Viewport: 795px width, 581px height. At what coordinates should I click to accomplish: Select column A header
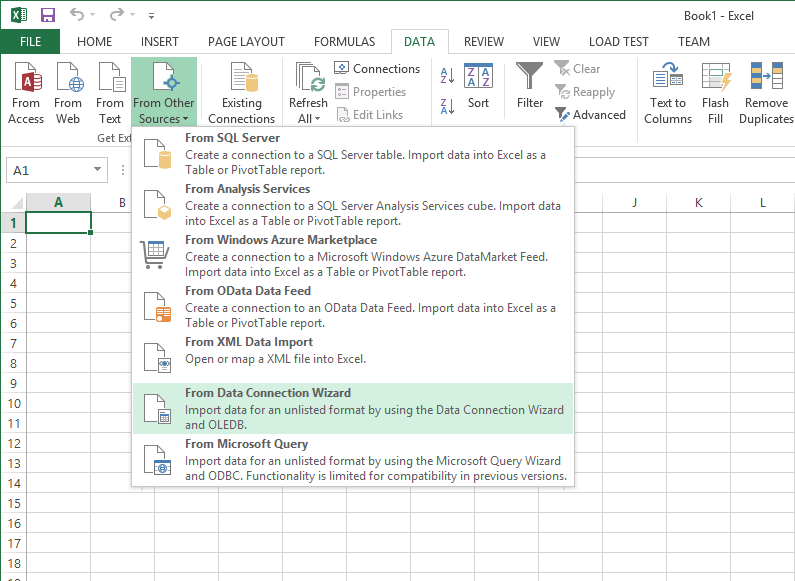coord(58,203)
